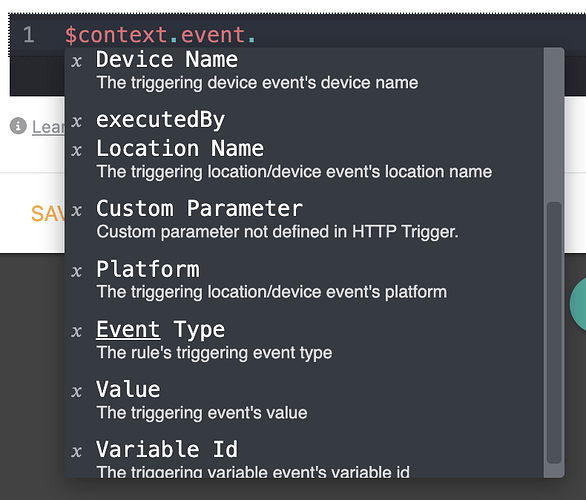Click the variable icon beside Platform

(77, 272)
